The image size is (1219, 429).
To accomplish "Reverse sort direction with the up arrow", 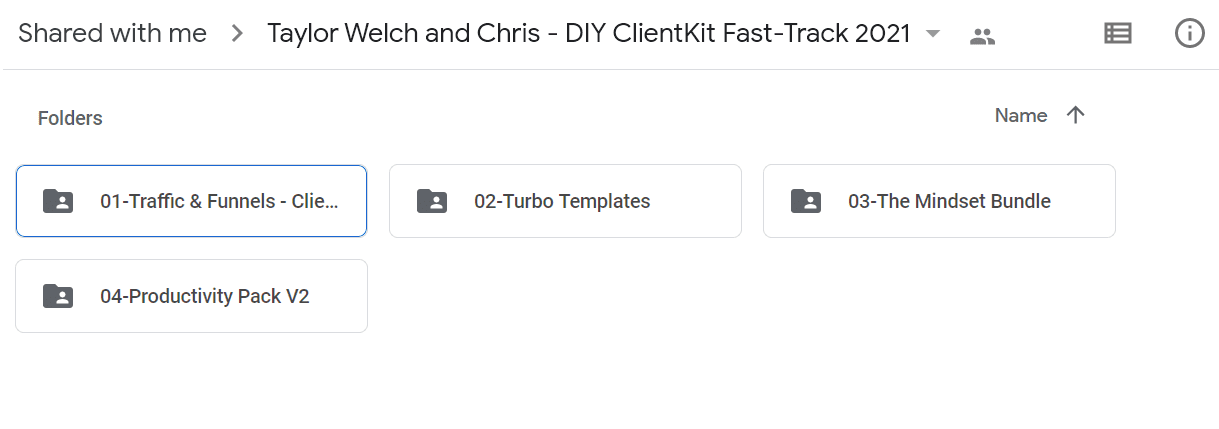I will pos(1075,115).
